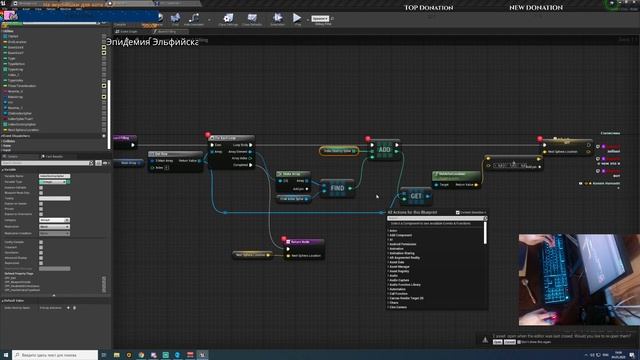Open the Category dropdown
Image resolution: width=640 pixels, height=360 pixels.
(54, 220)
